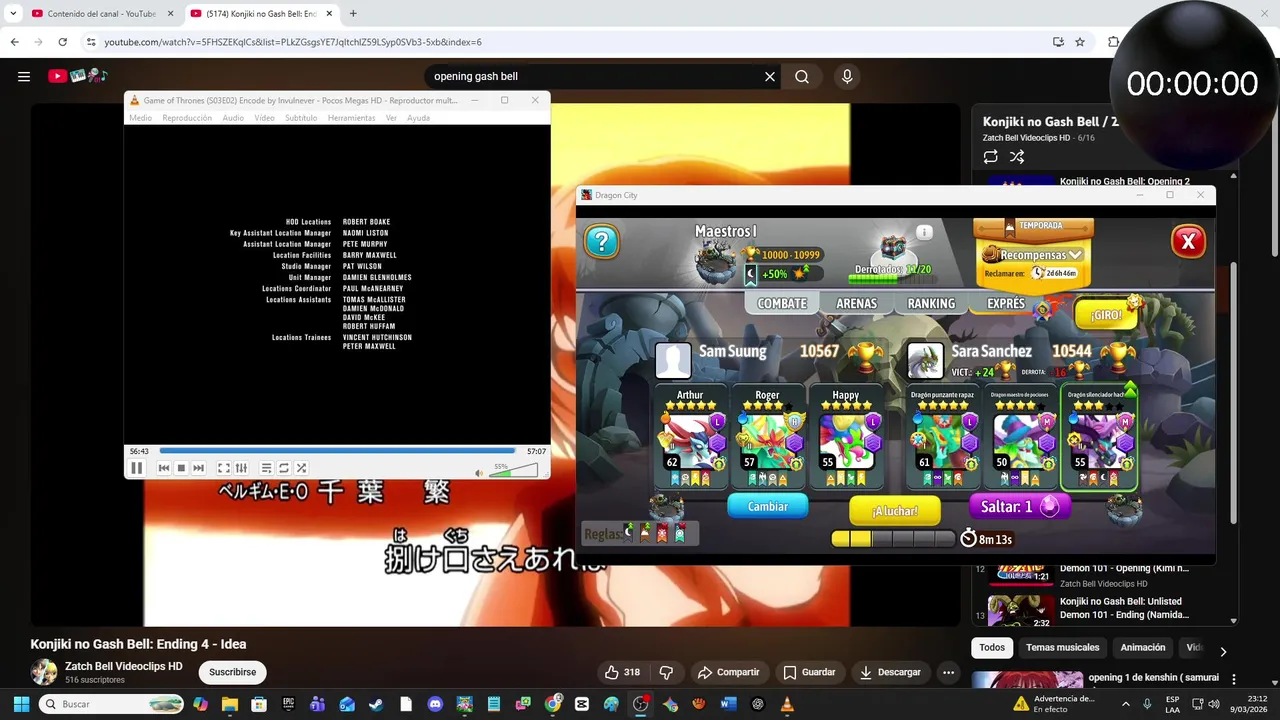1280x720 pixels.
Task: Open the YouTube hamburger menu
Action: (24, 76)
